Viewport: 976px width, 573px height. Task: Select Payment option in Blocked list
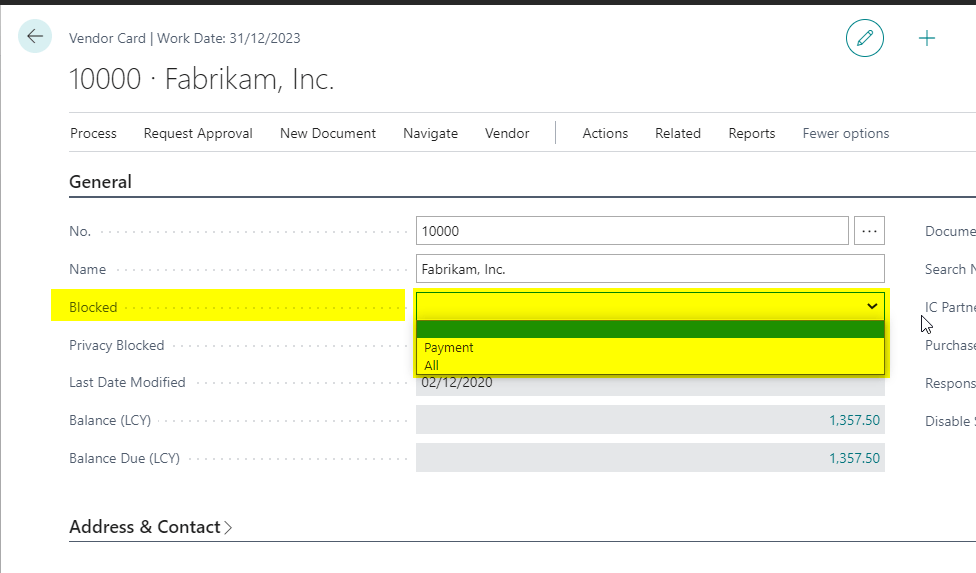tap(449, 348)
